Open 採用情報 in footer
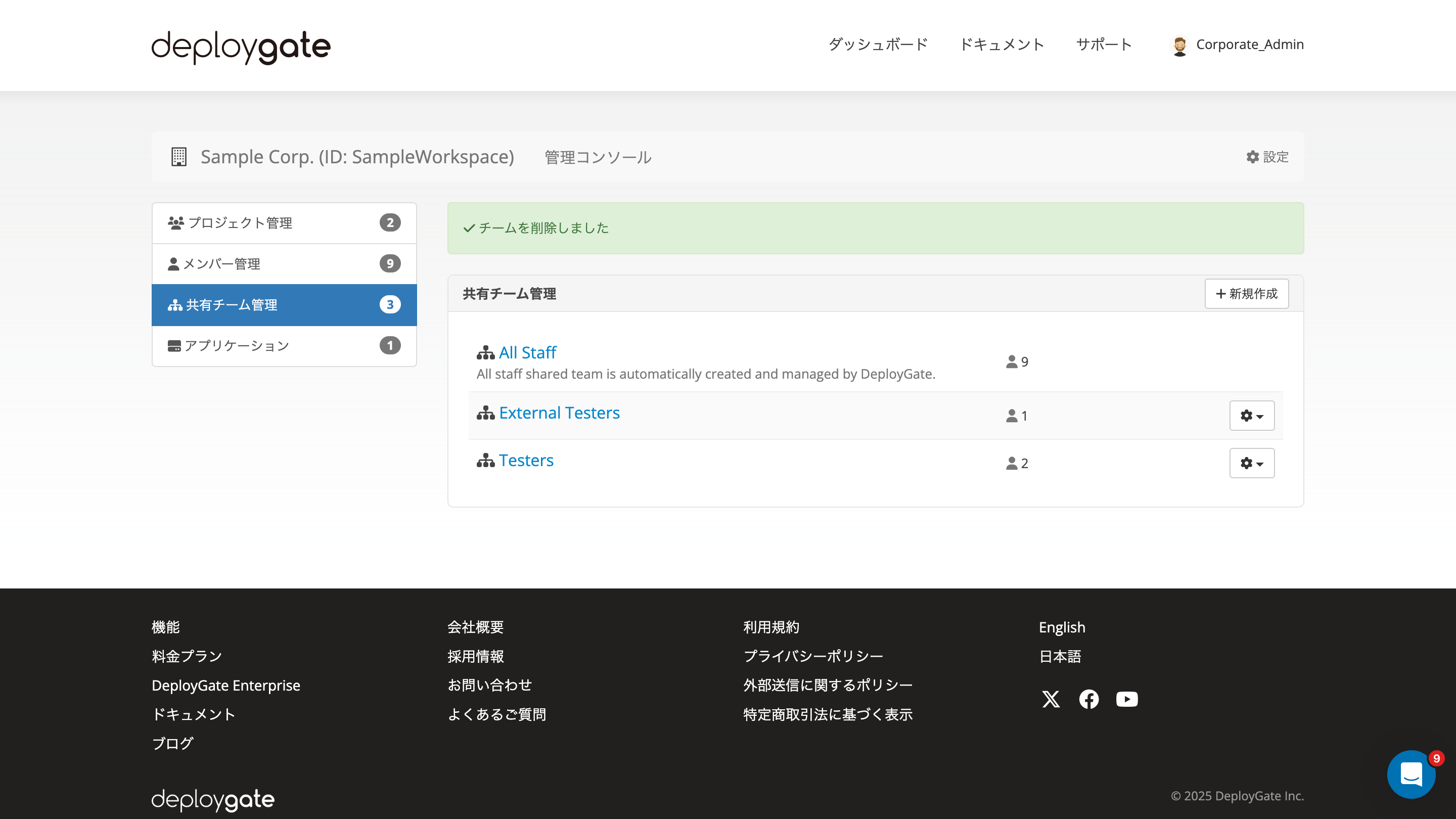Viewport: 1456px width, 819px height. click(x=475, y=656)
